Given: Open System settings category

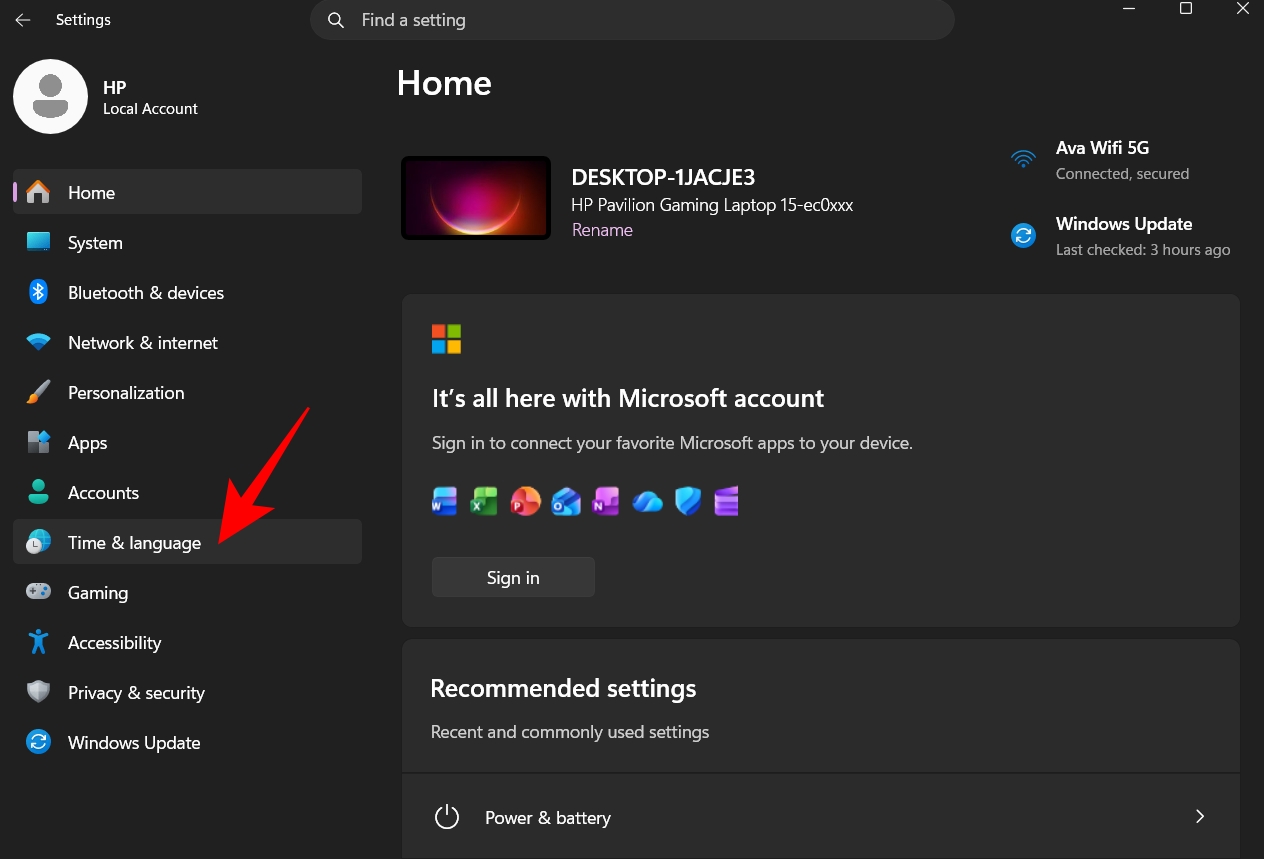Looking at the screenshot, I should (x=187, y=242).
